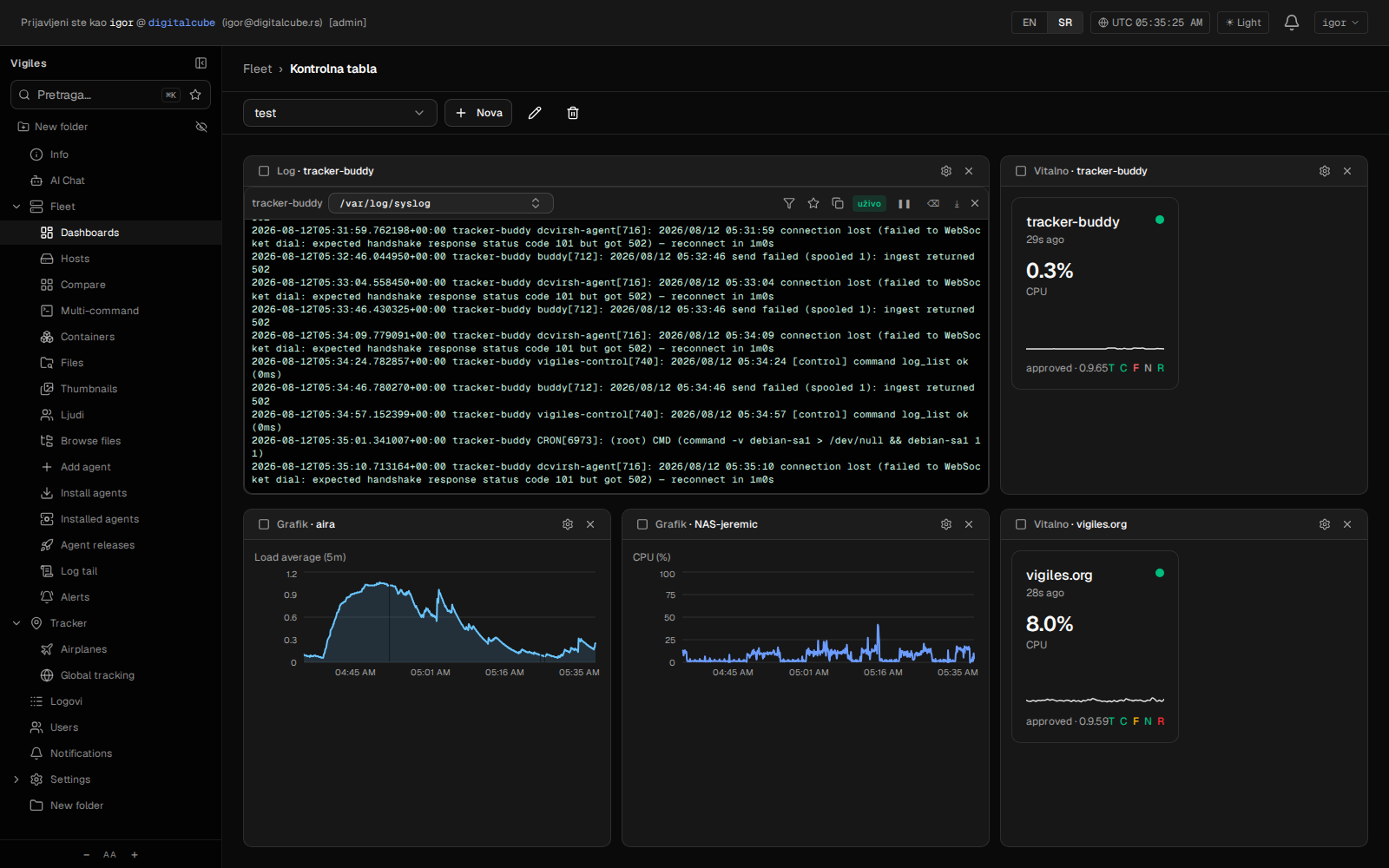Click Install agents in sidebar

[110, 493]
